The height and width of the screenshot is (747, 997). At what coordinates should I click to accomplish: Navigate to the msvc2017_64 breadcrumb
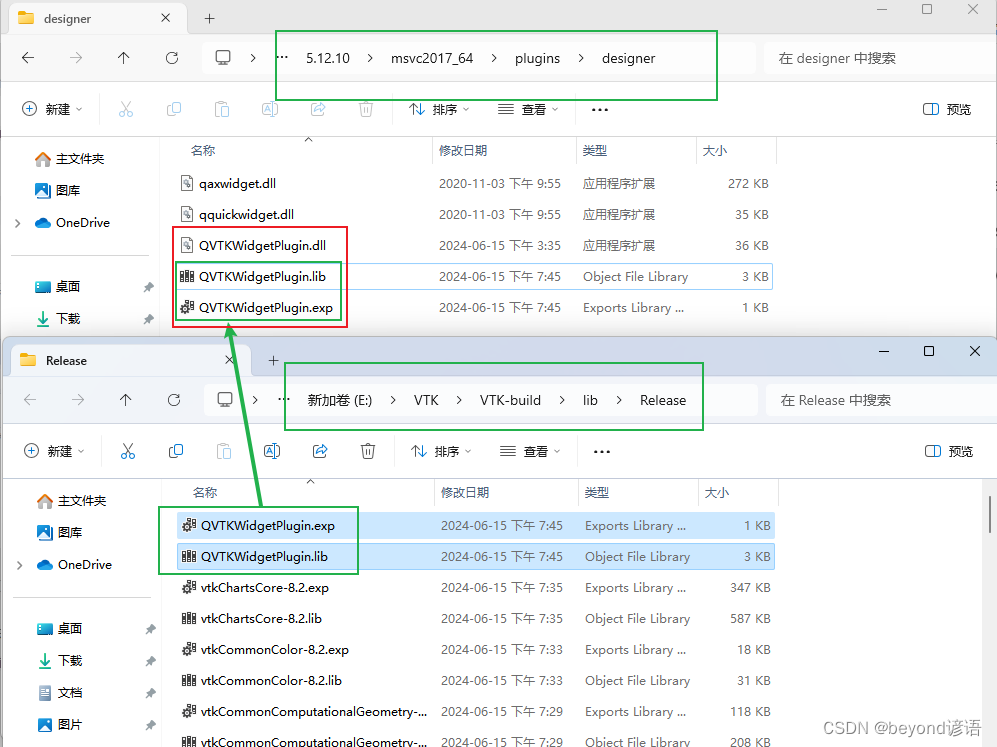tap(432, 58)
